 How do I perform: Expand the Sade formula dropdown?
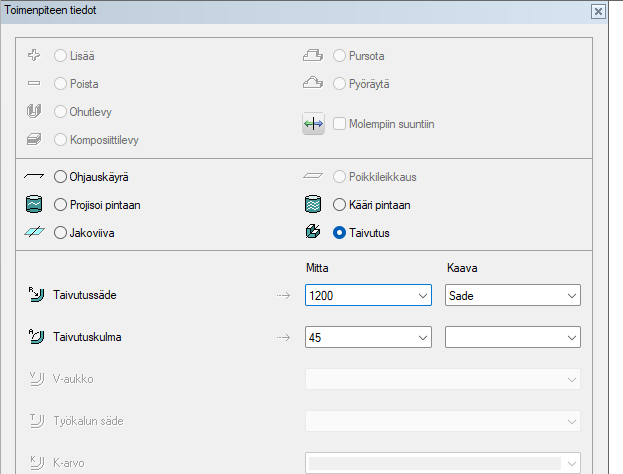coord(570,296)
